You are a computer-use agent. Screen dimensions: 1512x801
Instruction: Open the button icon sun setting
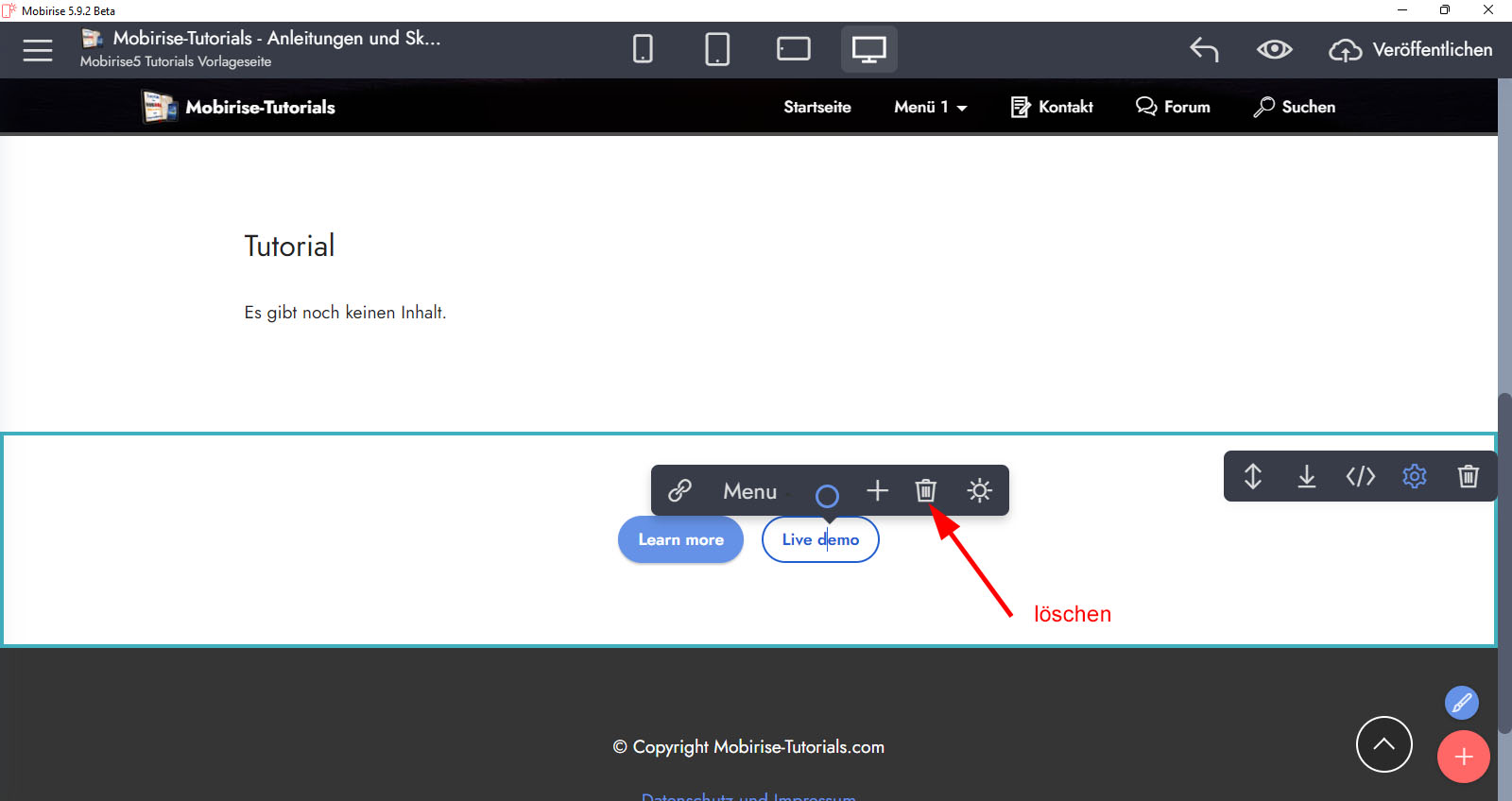(980, 490)
